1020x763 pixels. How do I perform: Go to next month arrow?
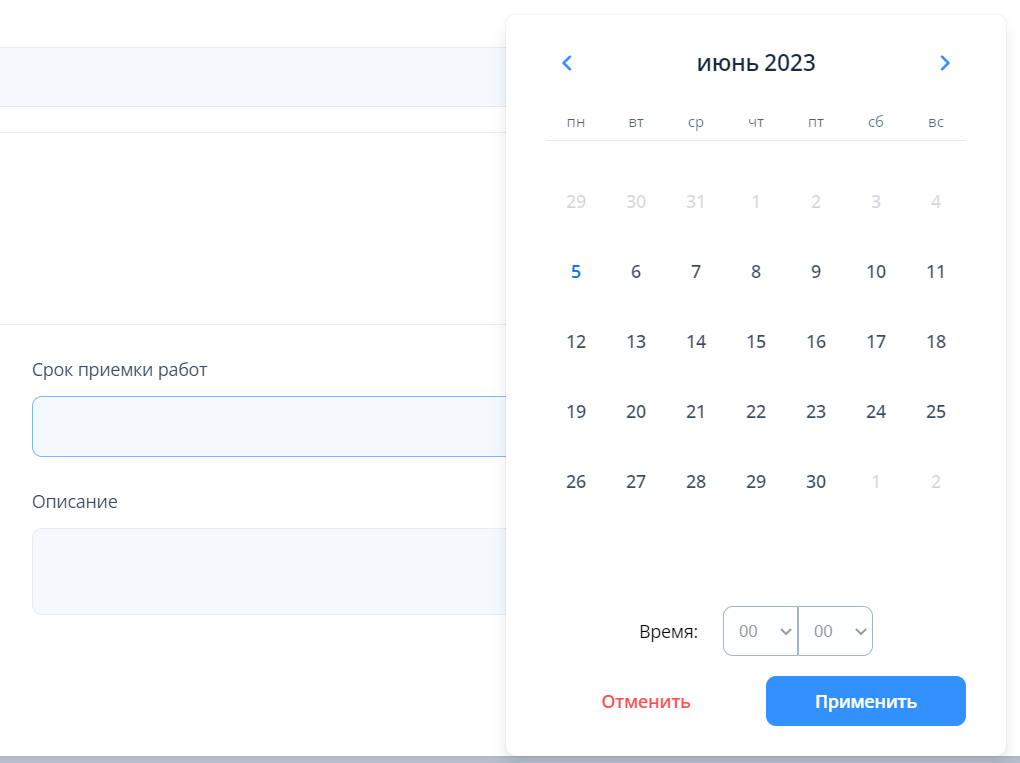coord(945,64)
